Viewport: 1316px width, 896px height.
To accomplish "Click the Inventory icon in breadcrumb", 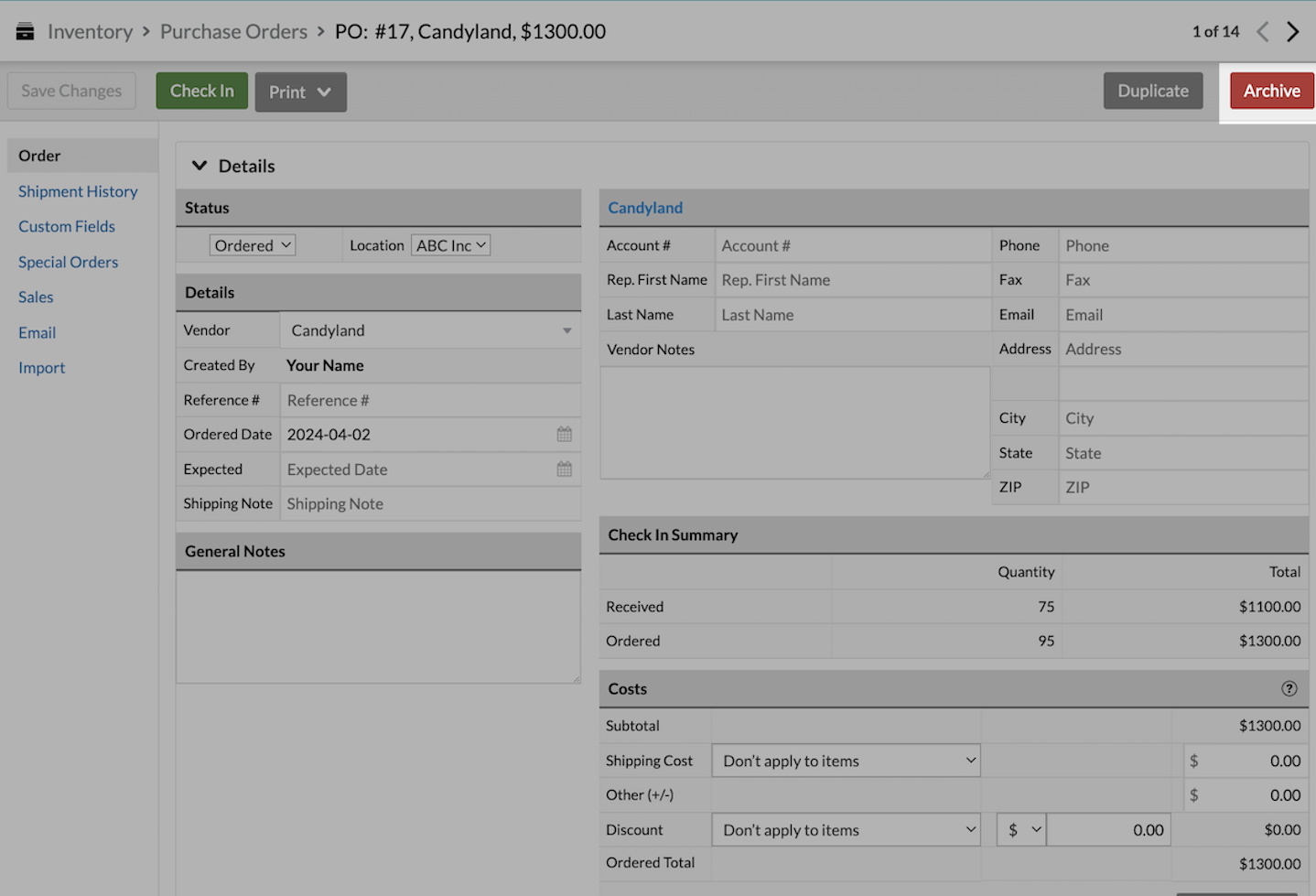I will pyautogui.click(x=25, y=32).
